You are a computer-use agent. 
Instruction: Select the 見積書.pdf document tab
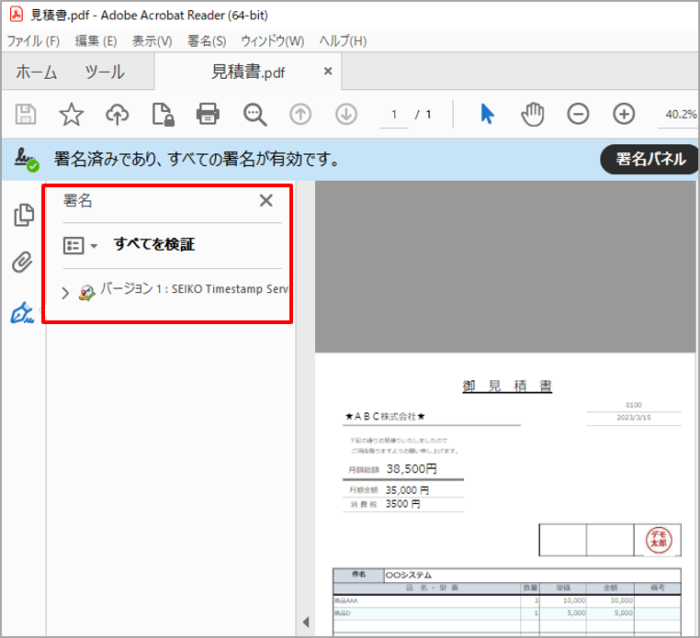(248, 72)
